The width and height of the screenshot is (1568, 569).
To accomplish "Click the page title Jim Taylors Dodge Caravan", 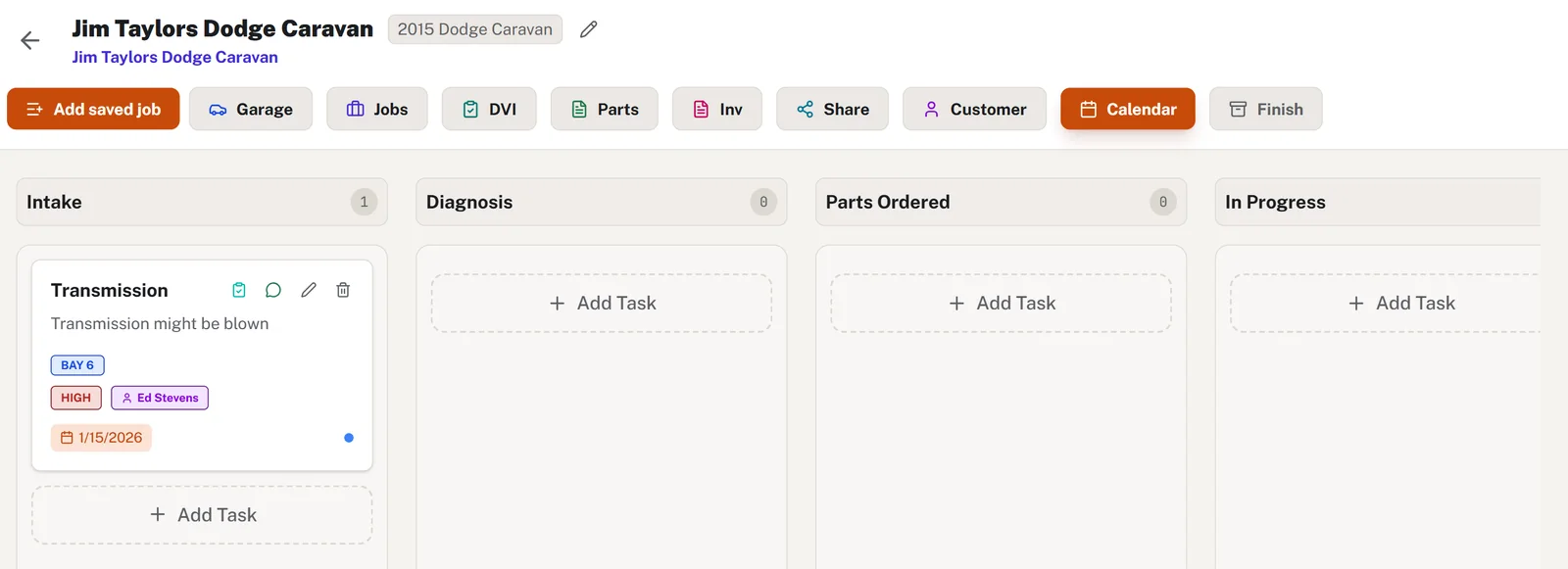I will coord(222,28).
